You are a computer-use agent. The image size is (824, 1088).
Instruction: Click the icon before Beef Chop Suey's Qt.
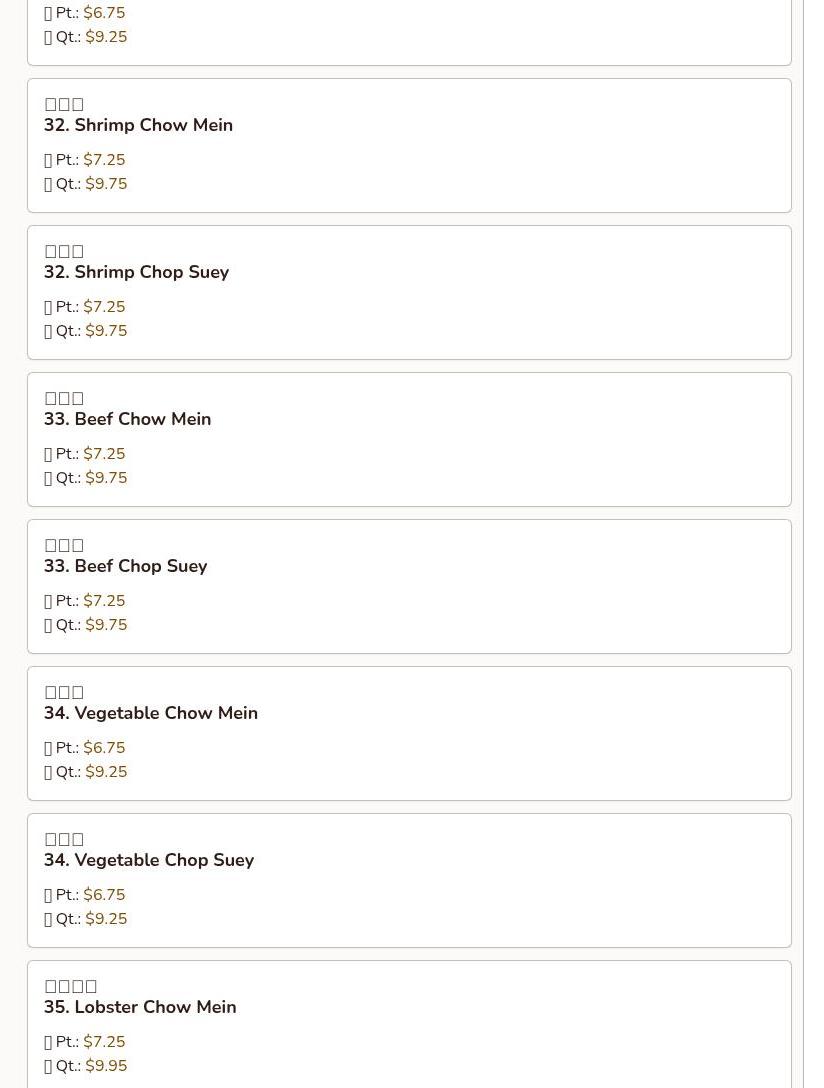(48, 625)
